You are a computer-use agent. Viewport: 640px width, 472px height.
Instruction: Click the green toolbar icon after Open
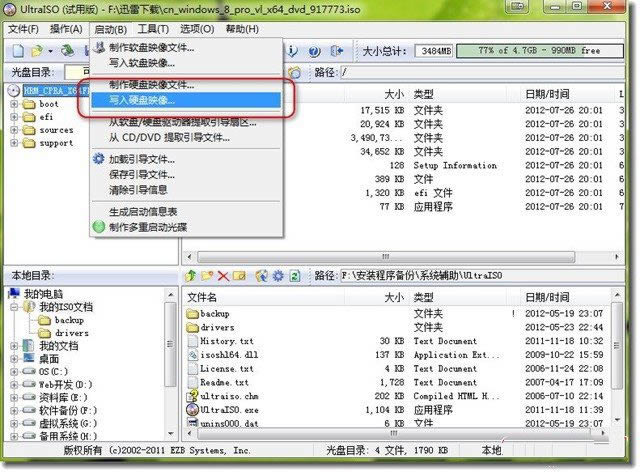coord(68,51)
